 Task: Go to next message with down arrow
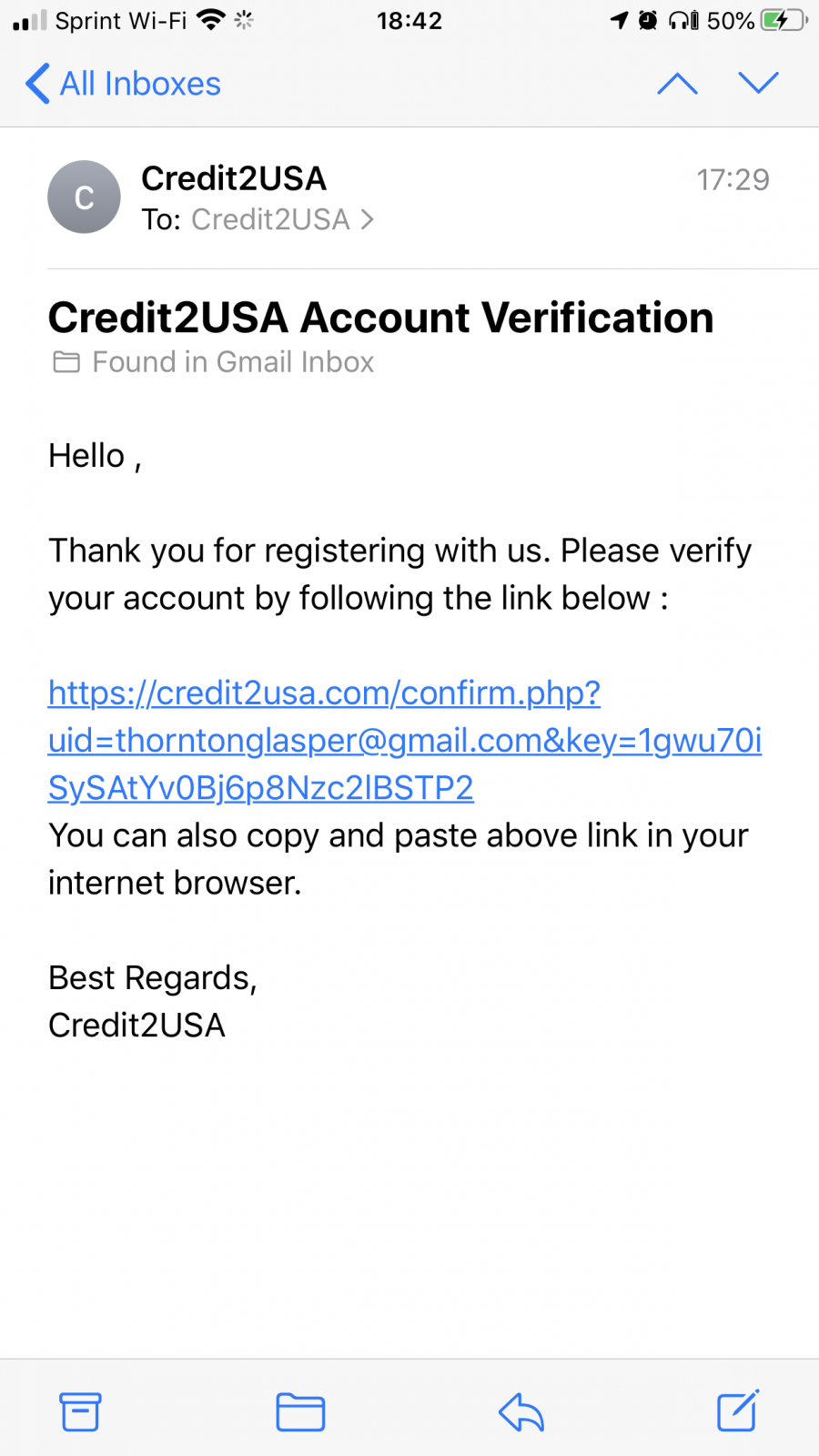coord(759,83)
